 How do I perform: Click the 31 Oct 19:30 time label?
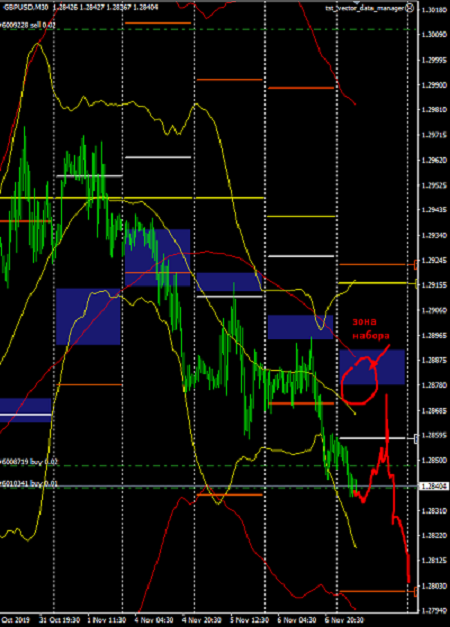(59, 620)
